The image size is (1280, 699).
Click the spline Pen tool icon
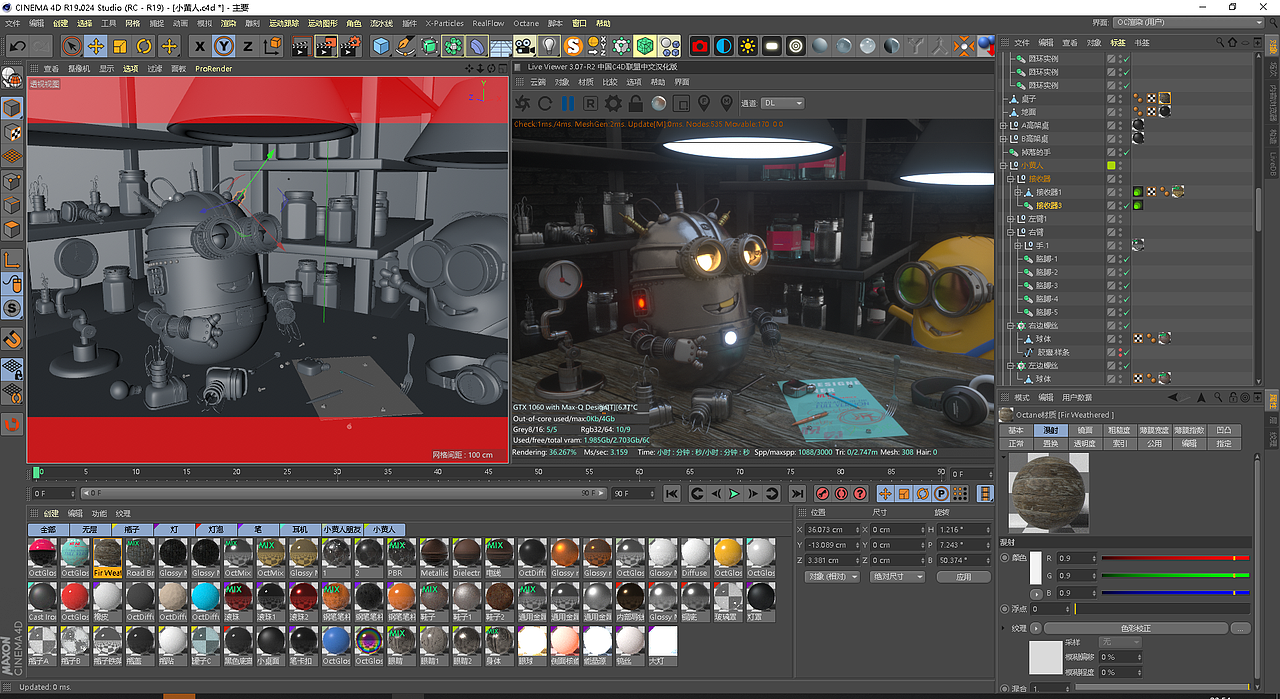(405, 46)
